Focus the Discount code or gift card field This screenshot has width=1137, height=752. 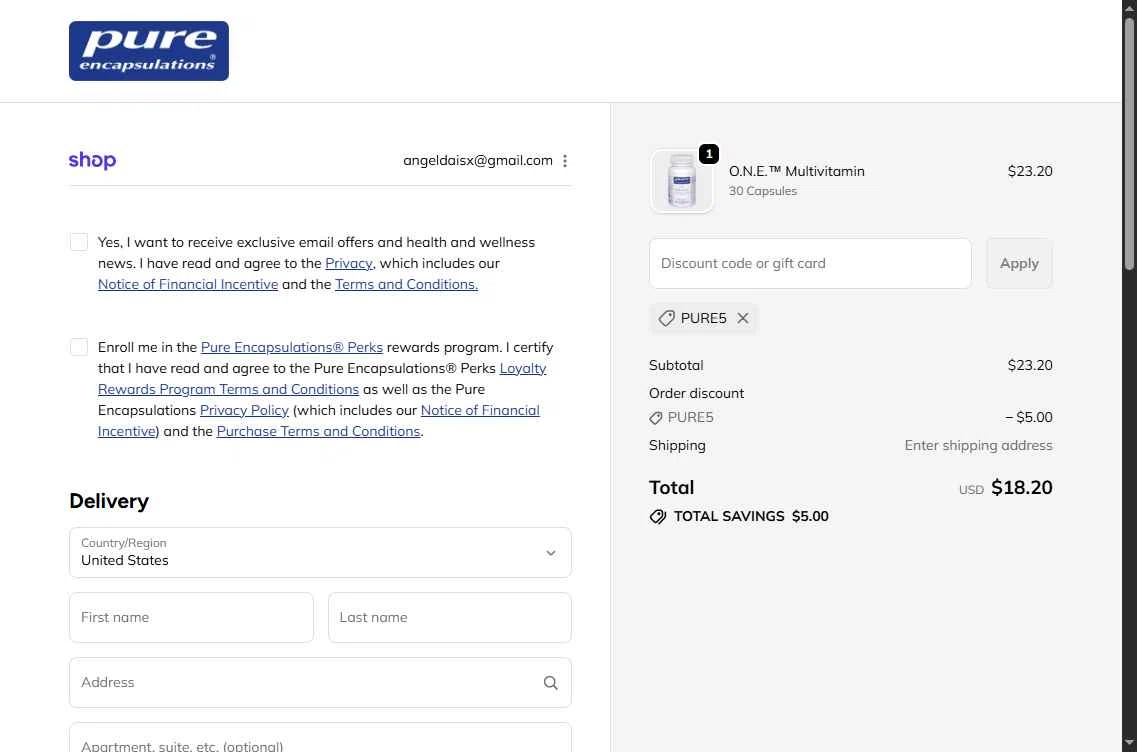tap(810, 263)
